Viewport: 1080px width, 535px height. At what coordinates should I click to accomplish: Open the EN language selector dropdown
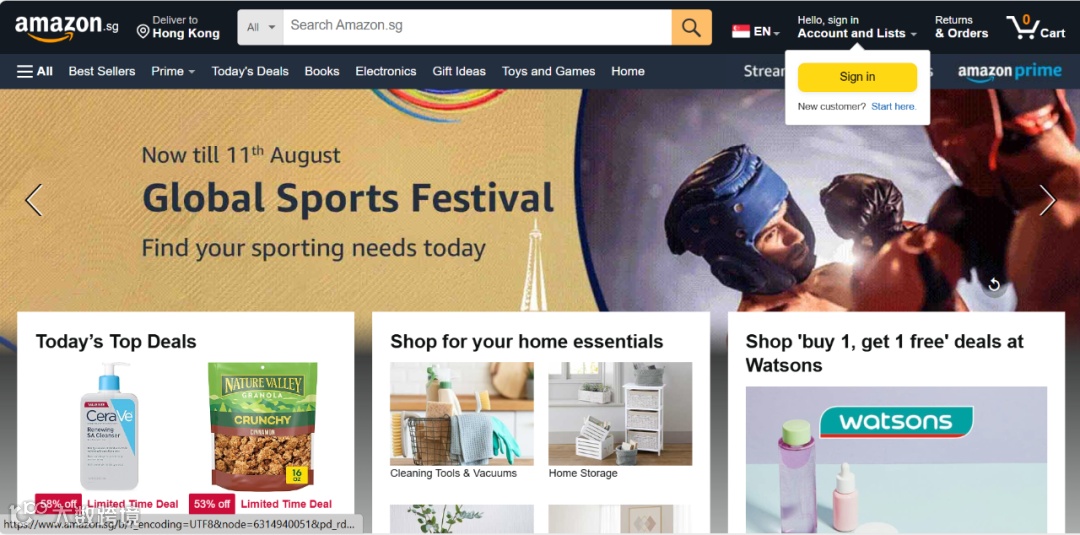click(x=756, y=32)
